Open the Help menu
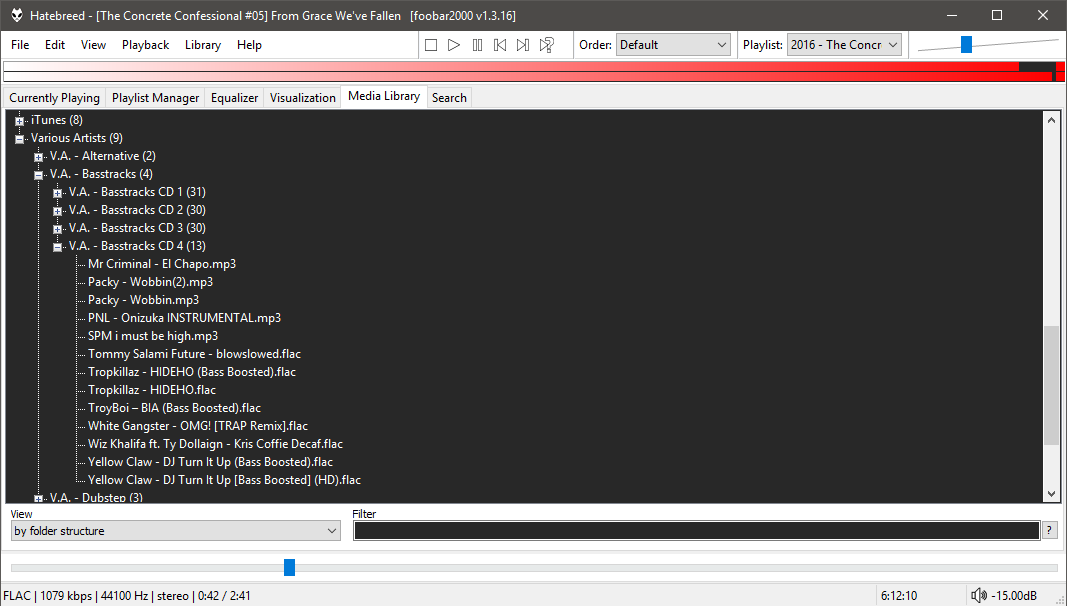The width and height of the screenshot is (1067, 606). coord(249,45)
